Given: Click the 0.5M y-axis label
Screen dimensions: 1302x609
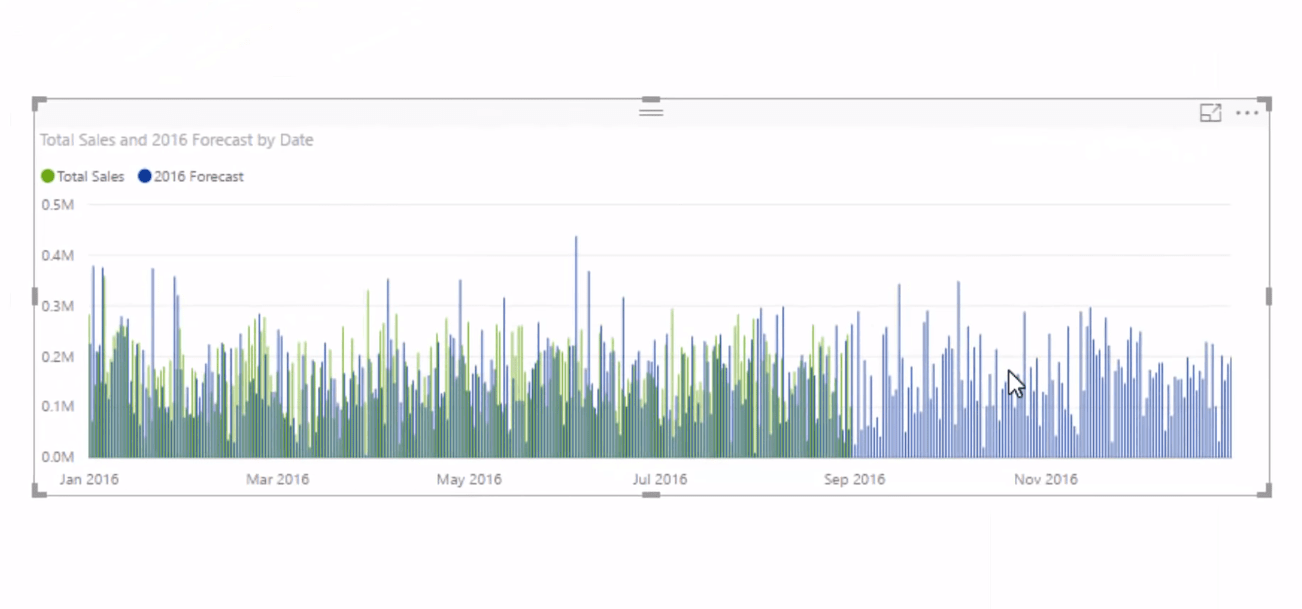Looking at the screenshot, I should [x=57, y=204].
